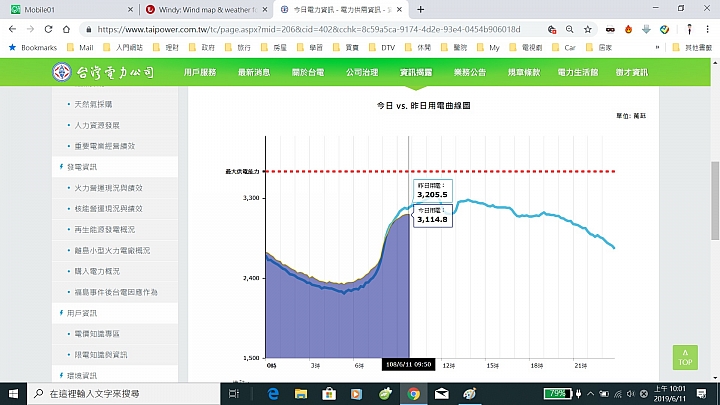
Task: Click the download arrow extension icon
Action: click(646, 29)
